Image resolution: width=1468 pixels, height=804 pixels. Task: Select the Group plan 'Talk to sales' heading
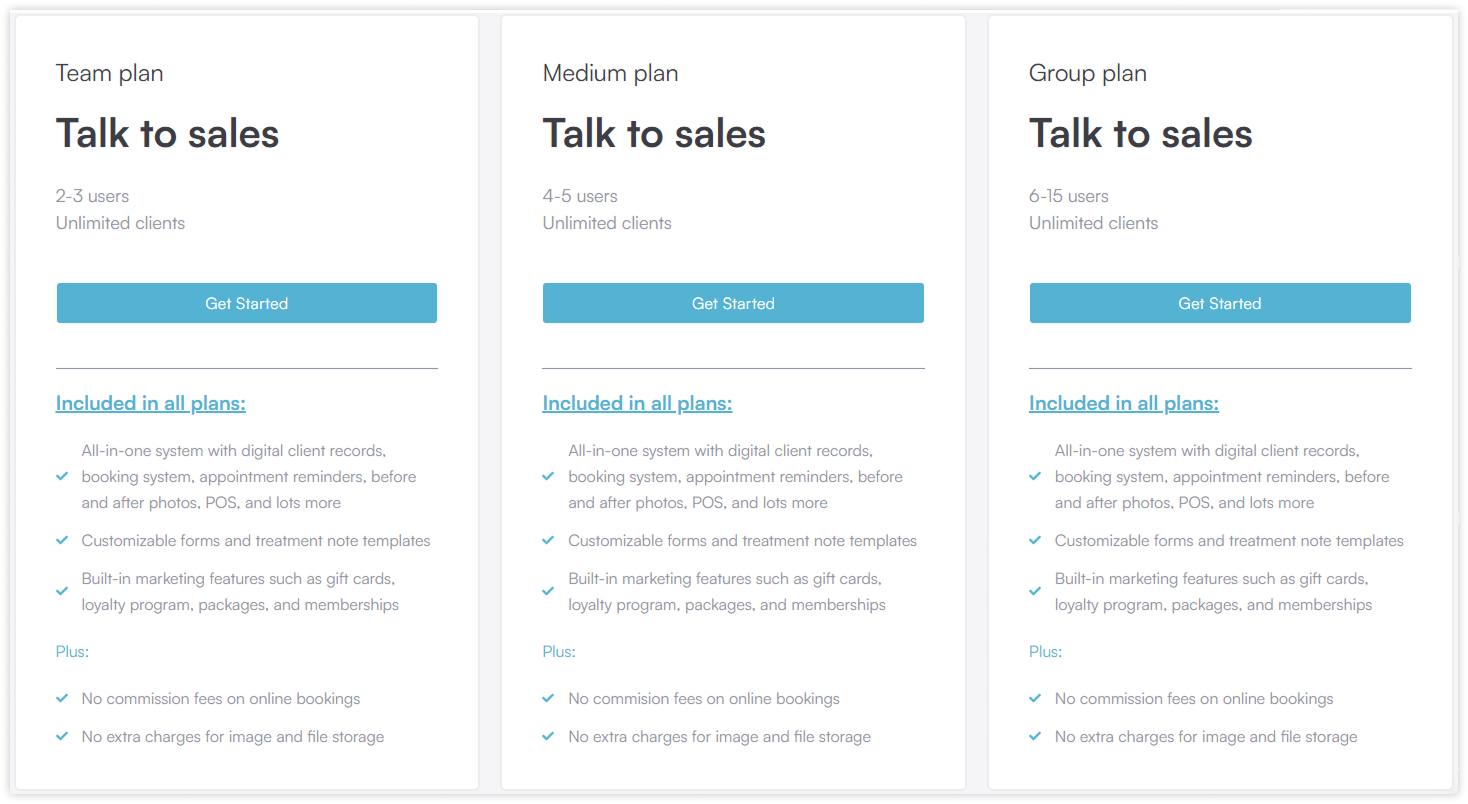(x=1141, y=134)
